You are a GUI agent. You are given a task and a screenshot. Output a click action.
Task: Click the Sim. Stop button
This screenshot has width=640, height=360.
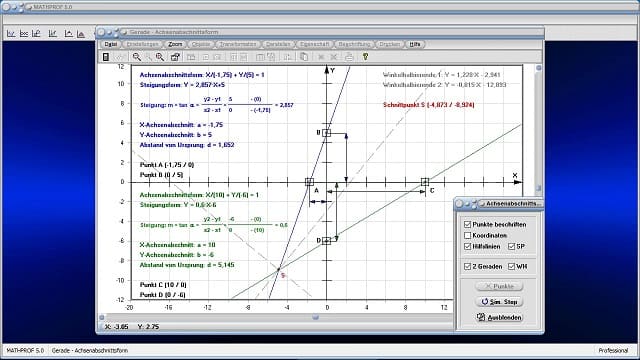point(499,302)
